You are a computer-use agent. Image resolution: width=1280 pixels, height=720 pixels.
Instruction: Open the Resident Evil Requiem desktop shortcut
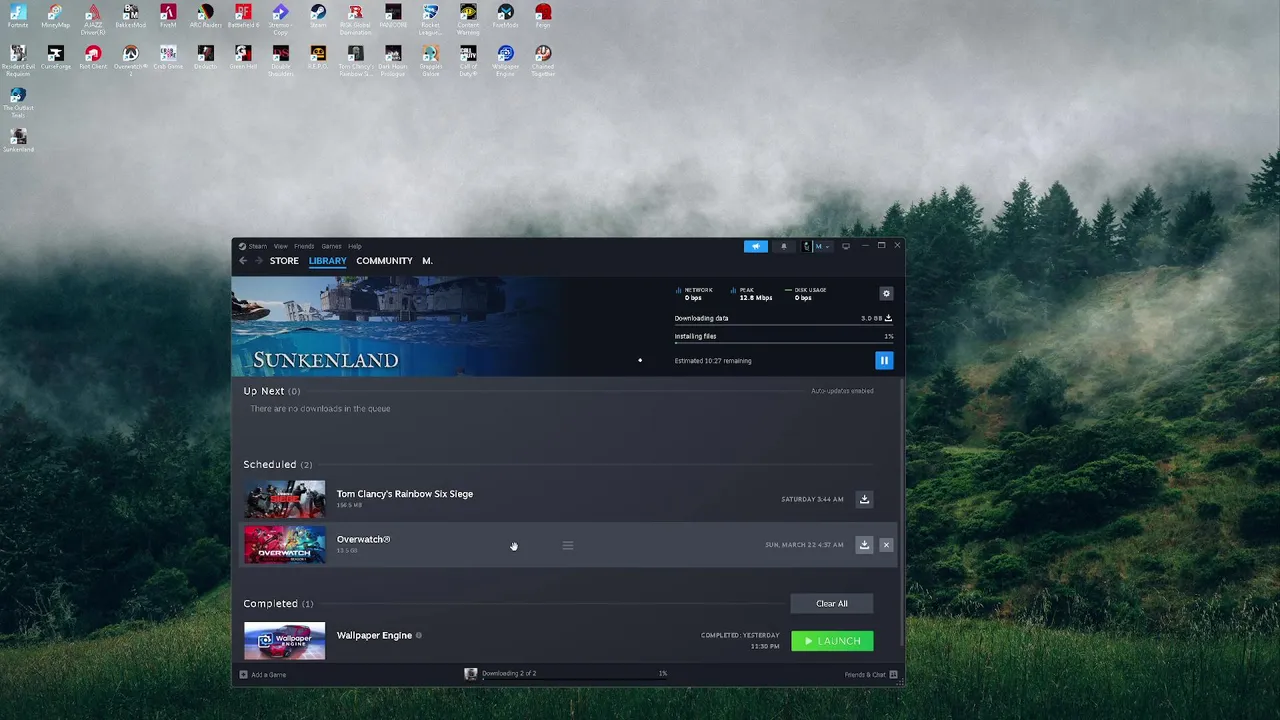(x=18, y=59)
